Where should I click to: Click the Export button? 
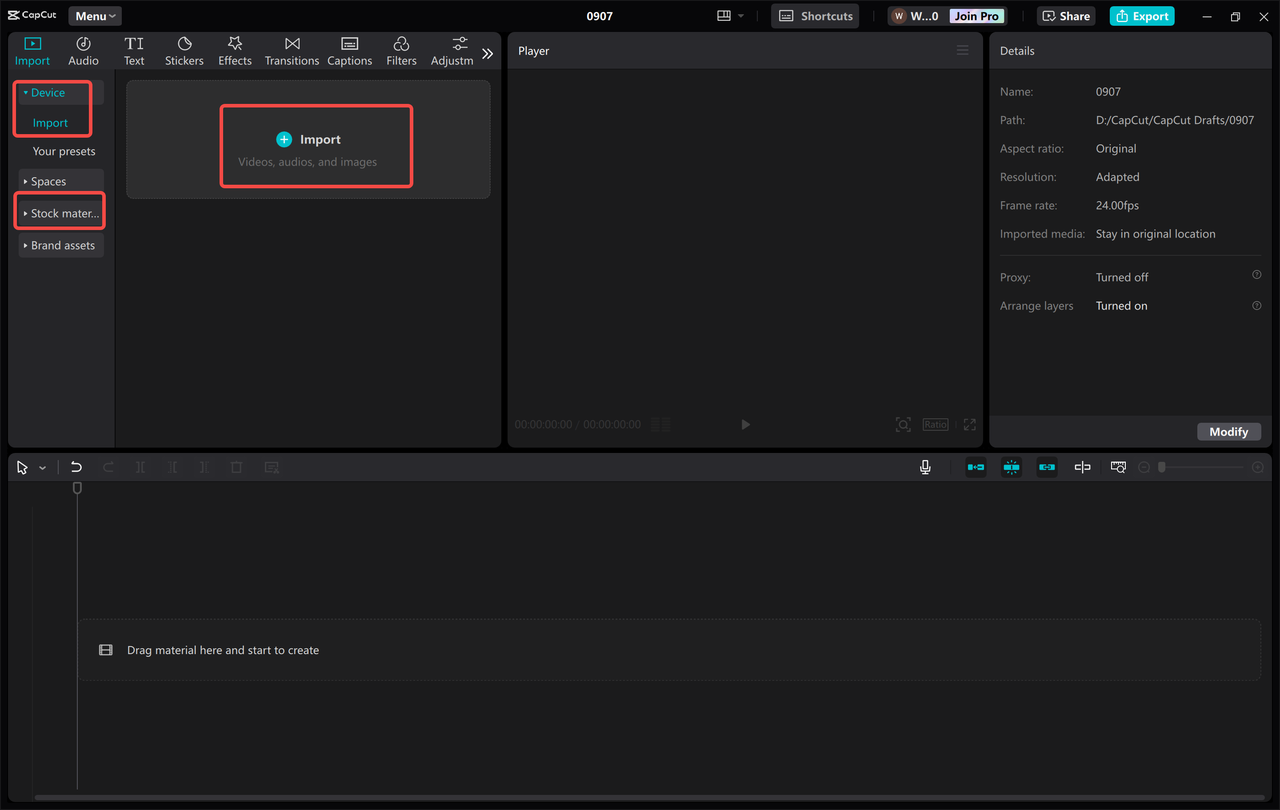coord(1142,16)
